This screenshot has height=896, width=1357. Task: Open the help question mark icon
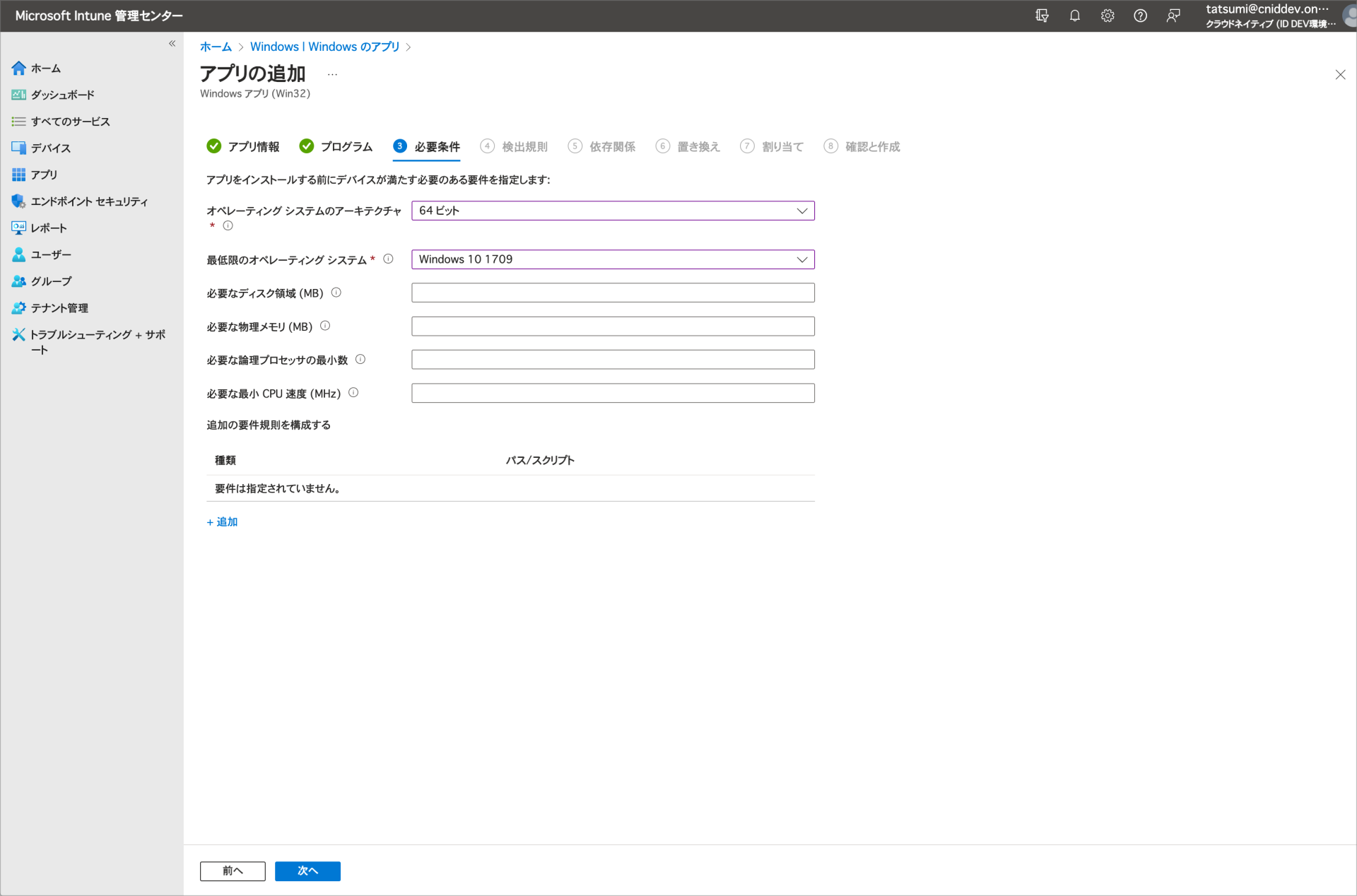1140,16
